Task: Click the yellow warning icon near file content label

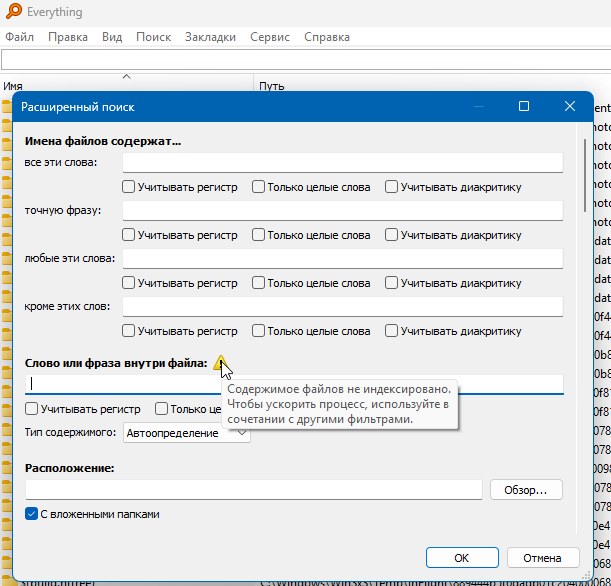Action: (221, 362)
